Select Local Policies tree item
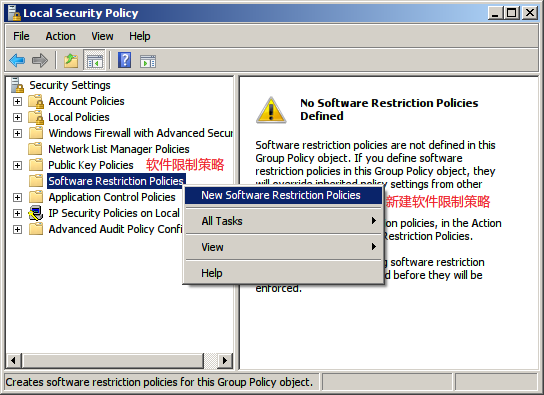544x395 pixels. point(79,117)
